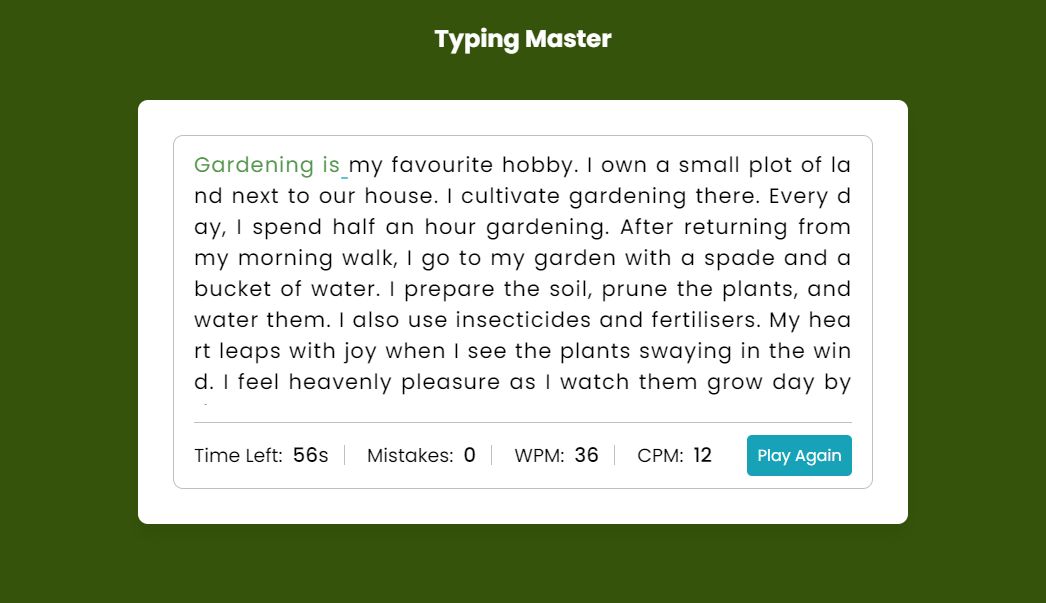Click the WPM label

[539, 456]
